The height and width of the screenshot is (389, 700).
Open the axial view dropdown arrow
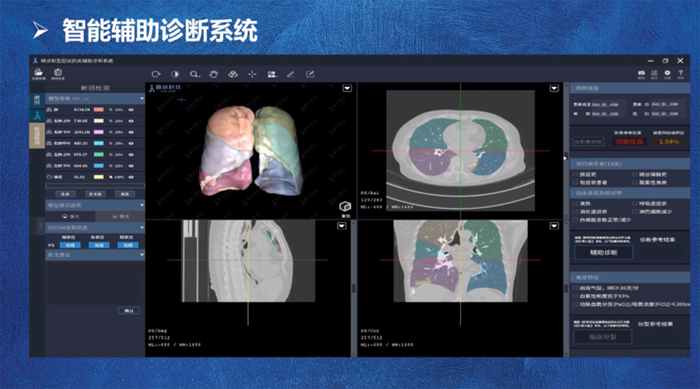554,88
